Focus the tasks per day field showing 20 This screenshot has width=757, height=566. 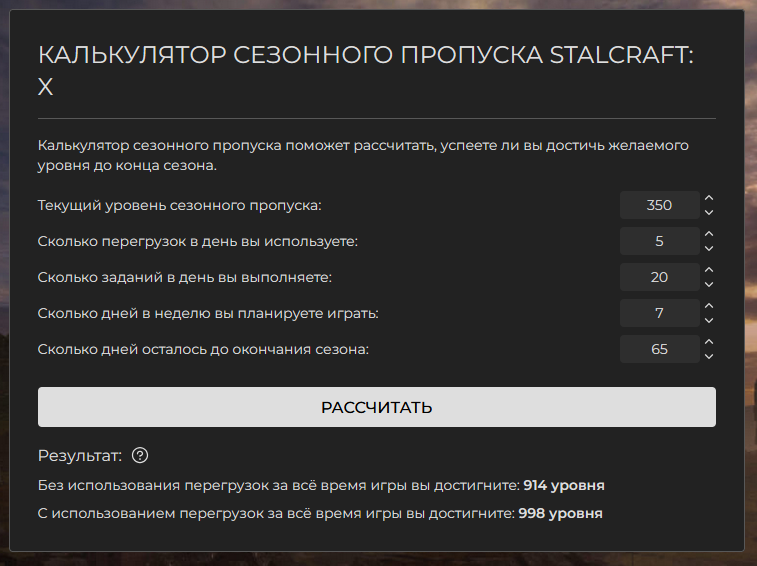point(659,277)
